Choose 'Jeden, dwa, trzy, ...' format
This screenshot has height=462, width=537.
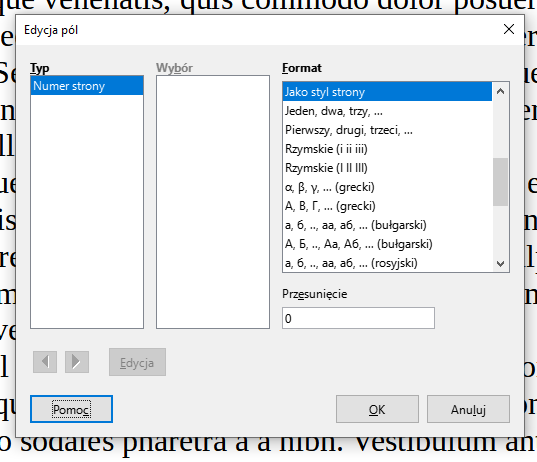[387, 111]
